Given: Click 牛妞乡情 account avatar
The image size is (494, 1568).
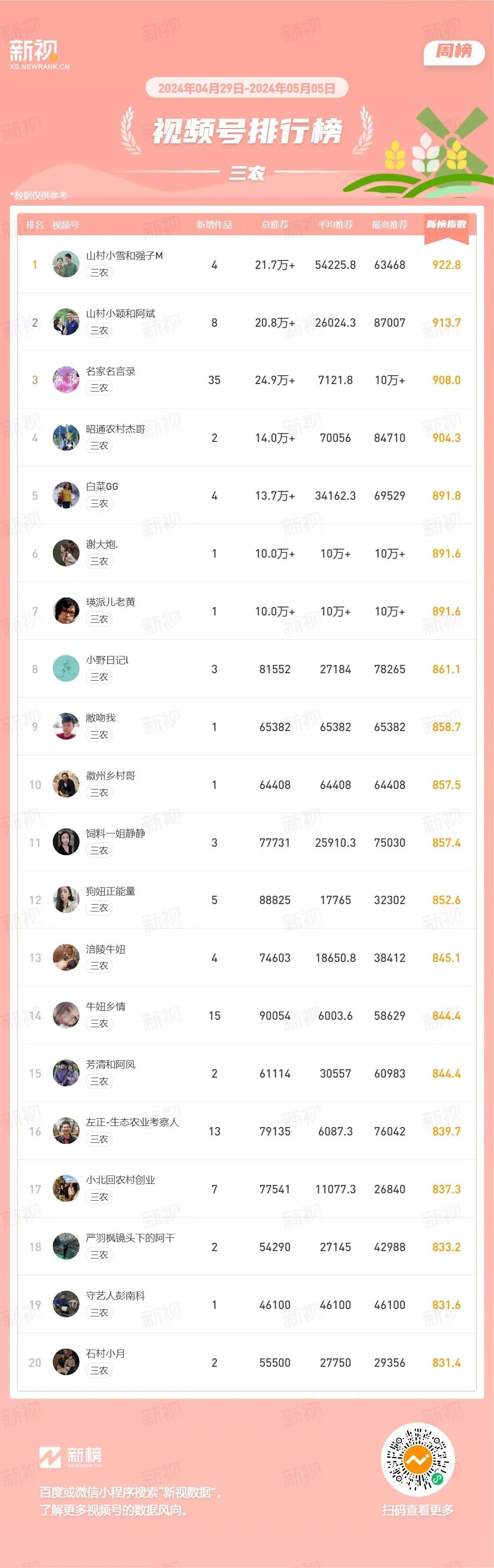Looking at the screenshot, I should (x=66, y=1015).
